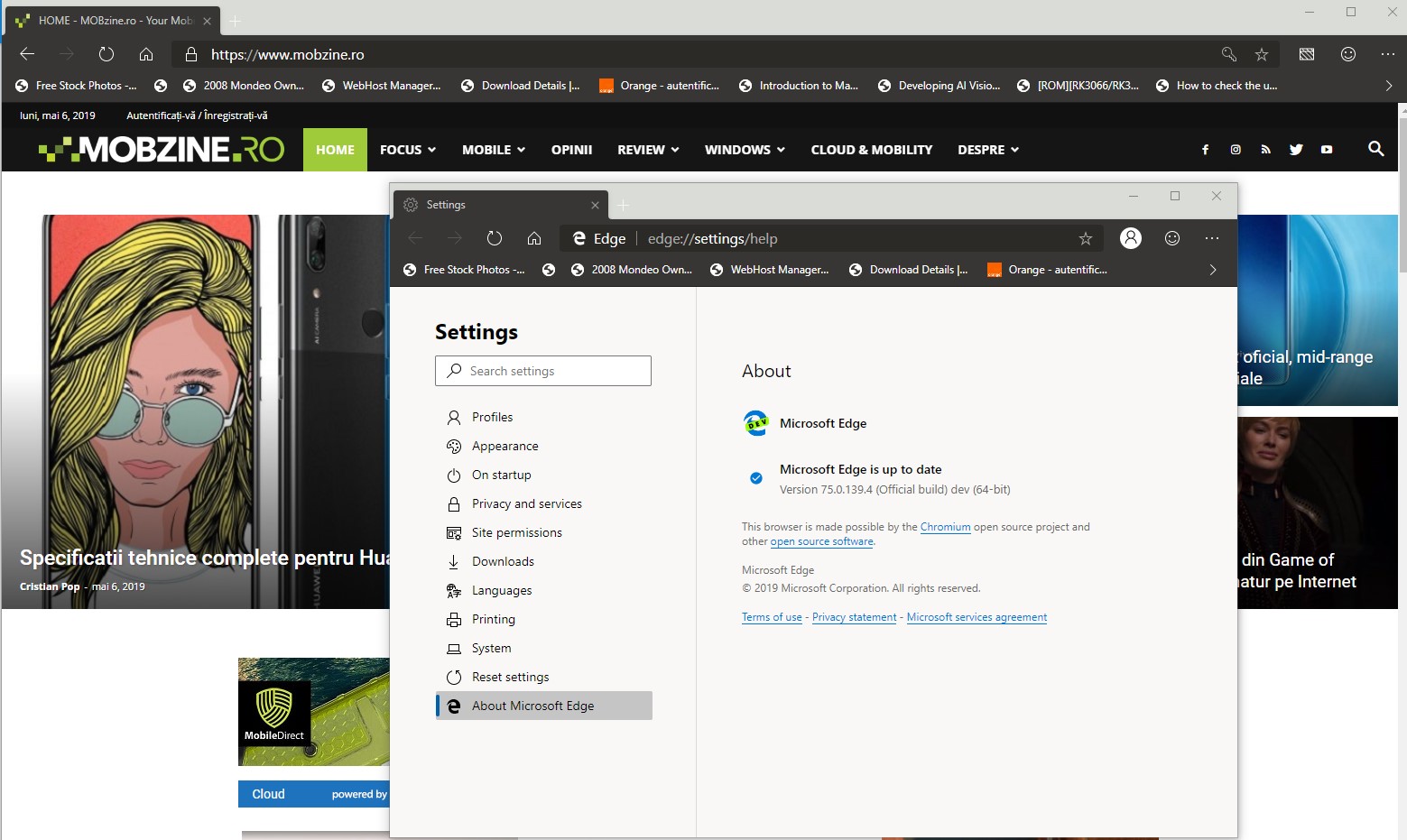
Task: Go to the HOME menu item on mobzine
Action: 335,150
